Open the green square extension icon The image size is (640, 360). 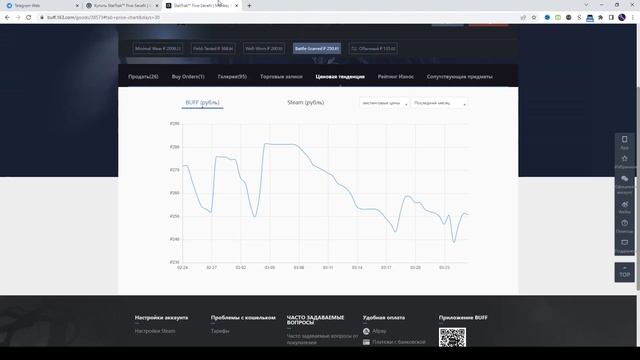pos(558,18)
